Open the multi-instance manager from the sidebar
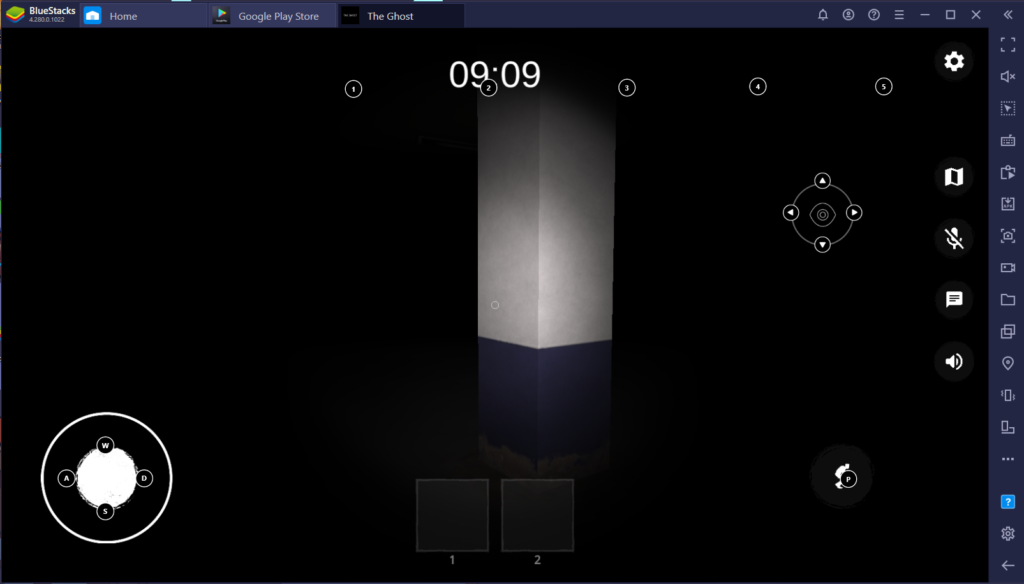The height and width of the screenshot is (584, 1024). [x=1008, y=332]
